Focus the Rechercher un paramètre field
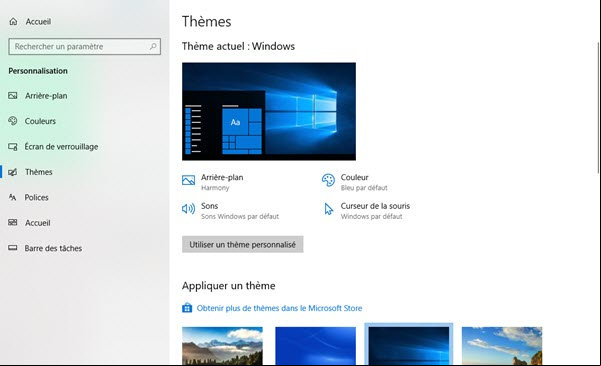This screenshot has height=366, width=601. click(84, 46)
